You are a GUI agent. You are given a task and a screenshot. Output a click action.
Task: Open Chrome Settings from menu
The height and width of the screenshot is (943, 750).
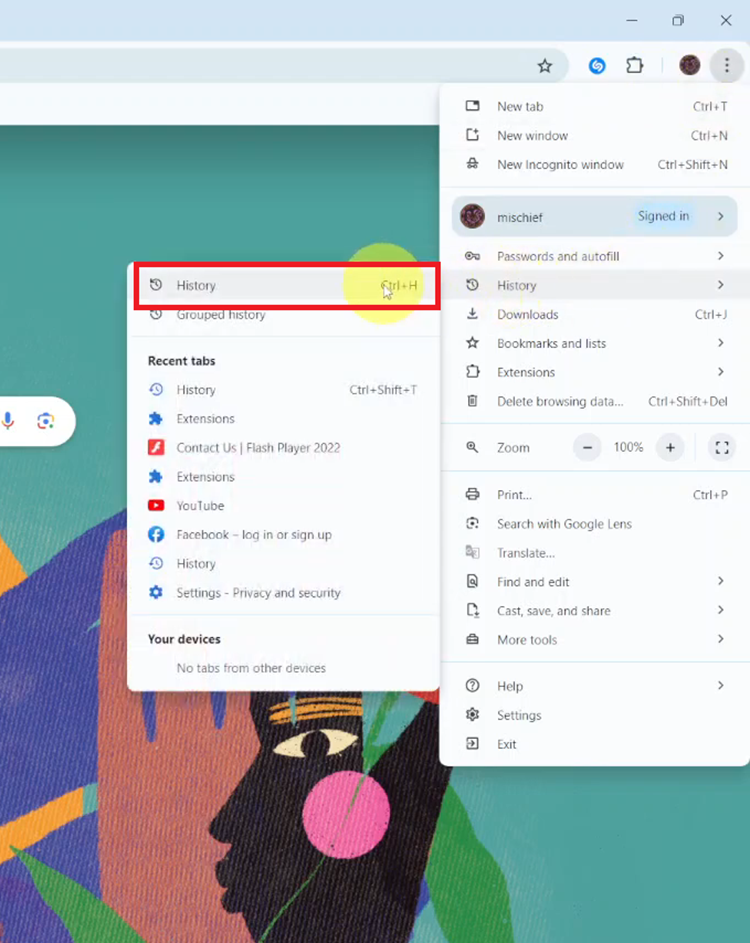point(595,715)
